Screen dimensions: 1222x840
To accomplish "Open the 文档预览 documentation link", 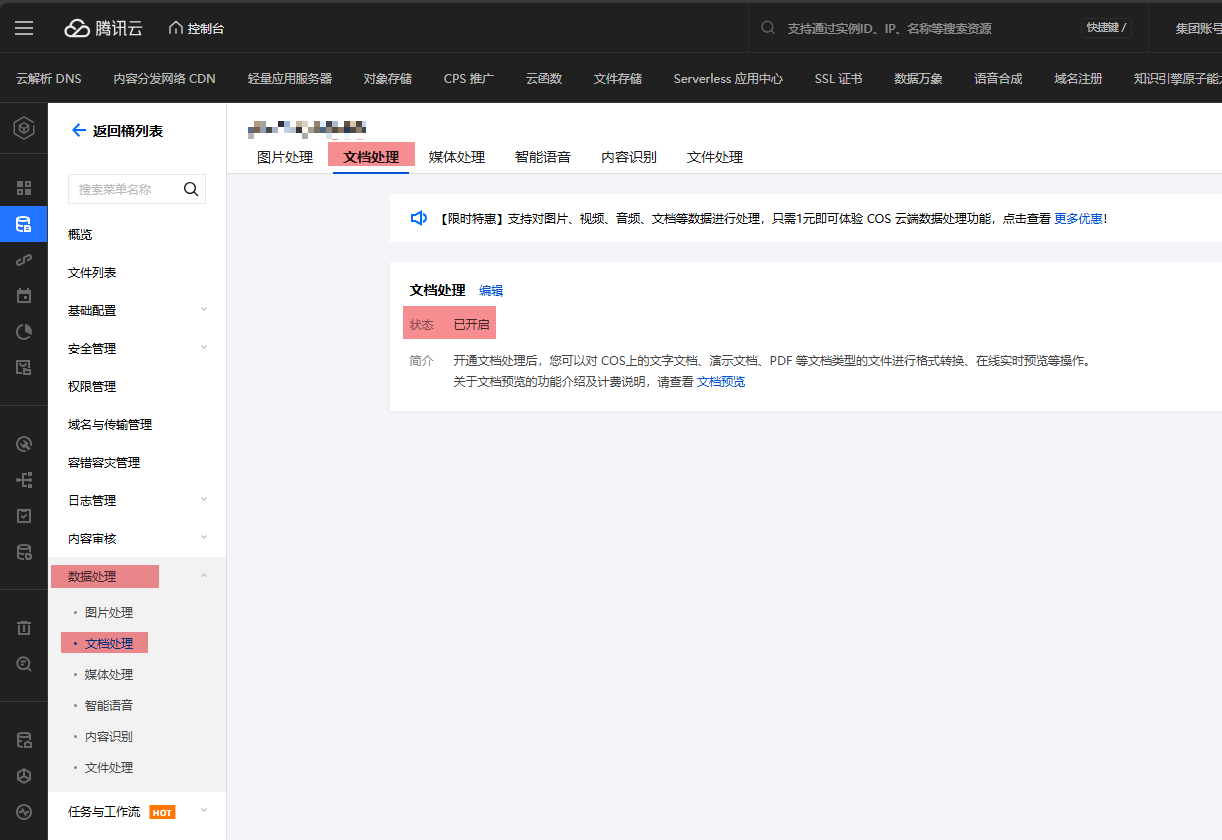I will click(719, 381).
